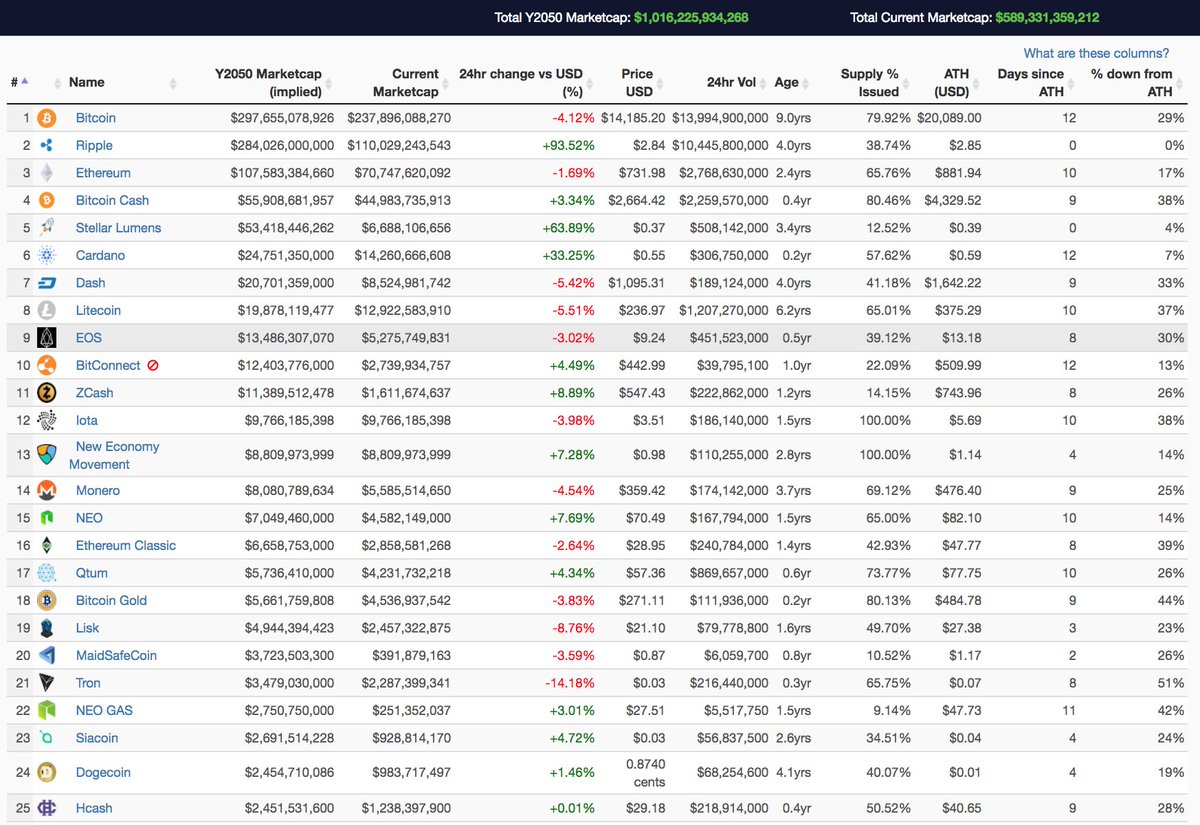Sort by Age column header
This screenshot has height=825, width=1200.
pyautogui.click(x=787, y=82)
